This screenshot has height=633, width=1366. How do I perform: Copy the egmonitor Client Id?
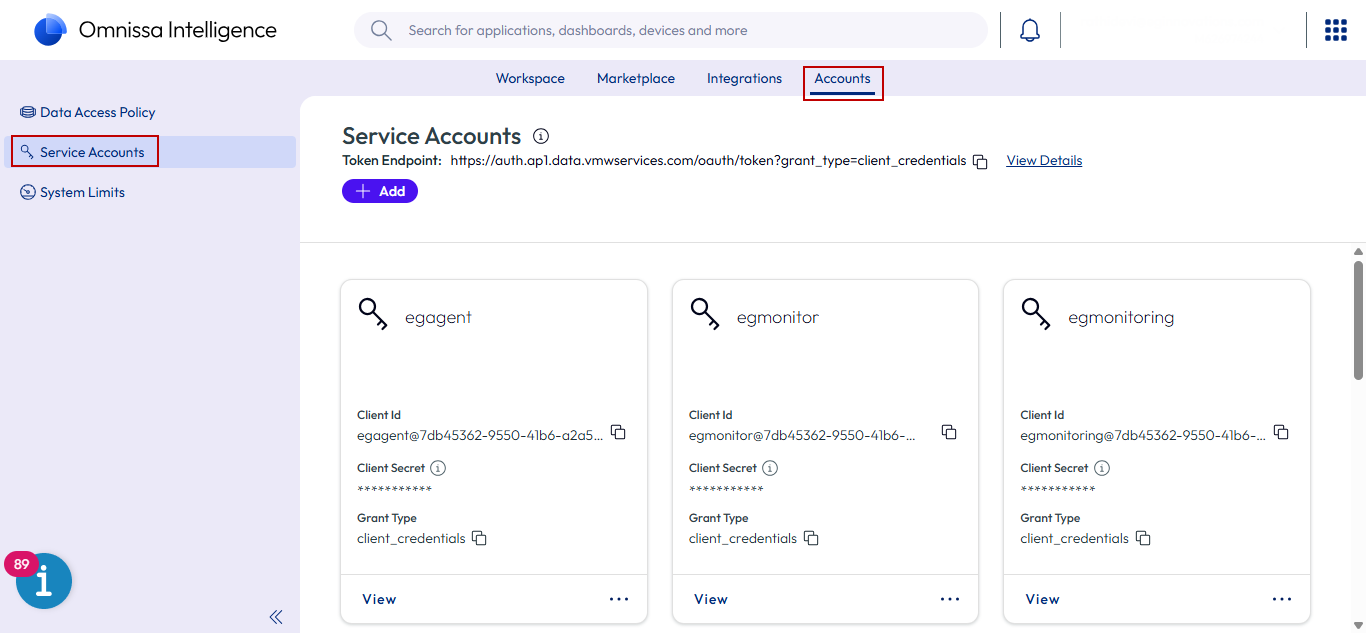point(949,433)
